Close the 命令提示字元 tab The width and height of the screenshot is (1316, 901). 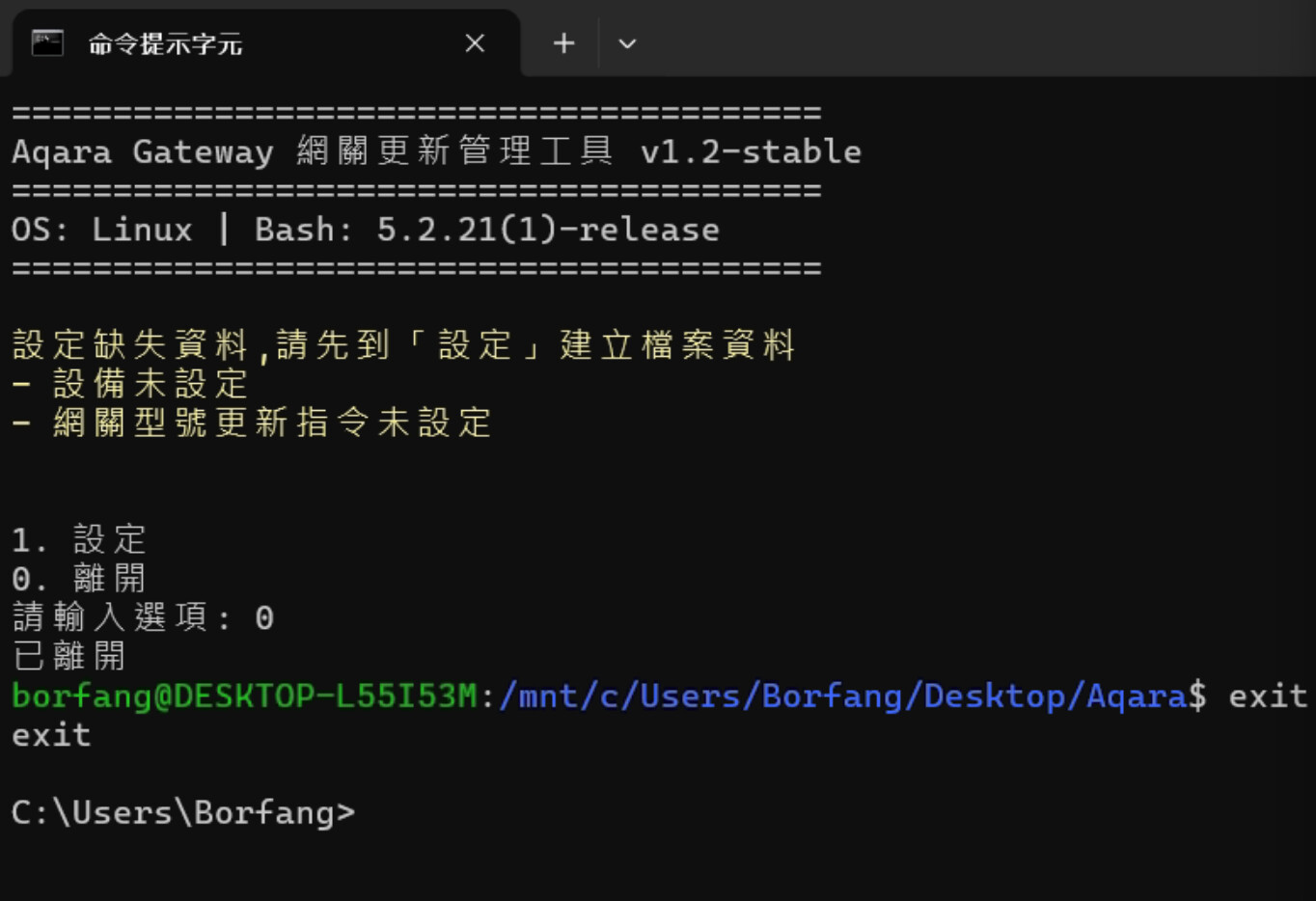[475, 43]
